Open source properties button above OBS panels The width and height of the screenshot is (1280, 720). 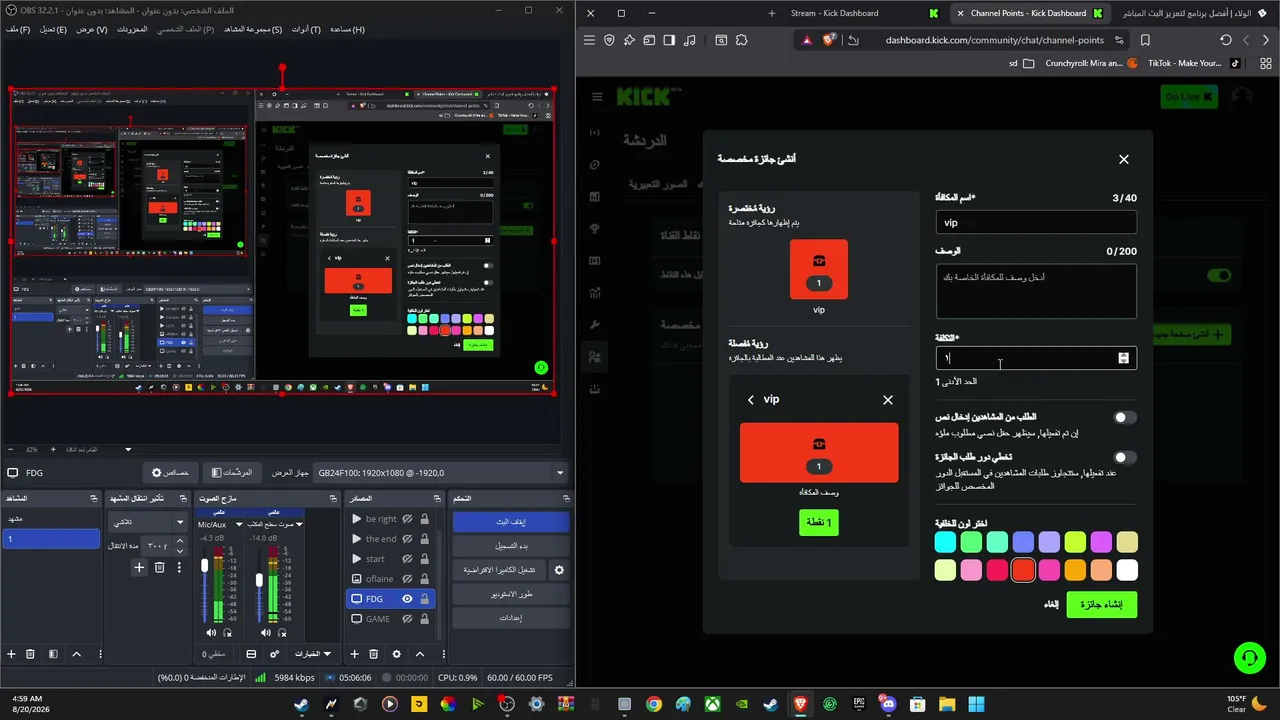point(170,473)
